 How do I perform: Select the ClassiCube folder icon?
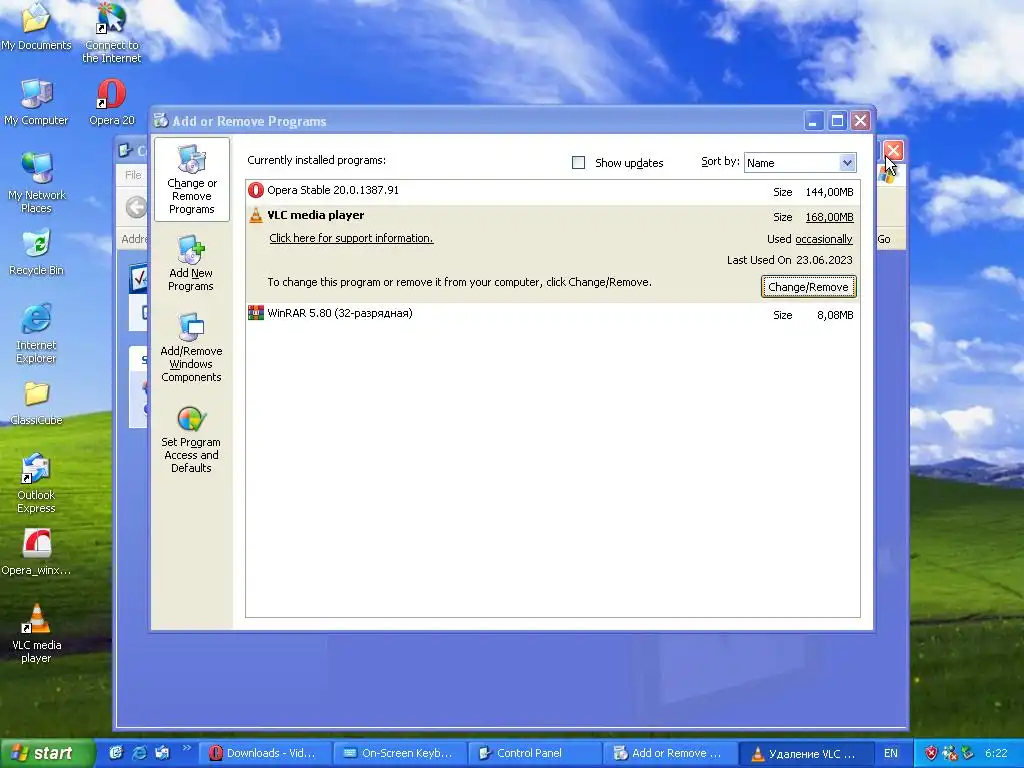pyautogui.click(x=36, y=404)
